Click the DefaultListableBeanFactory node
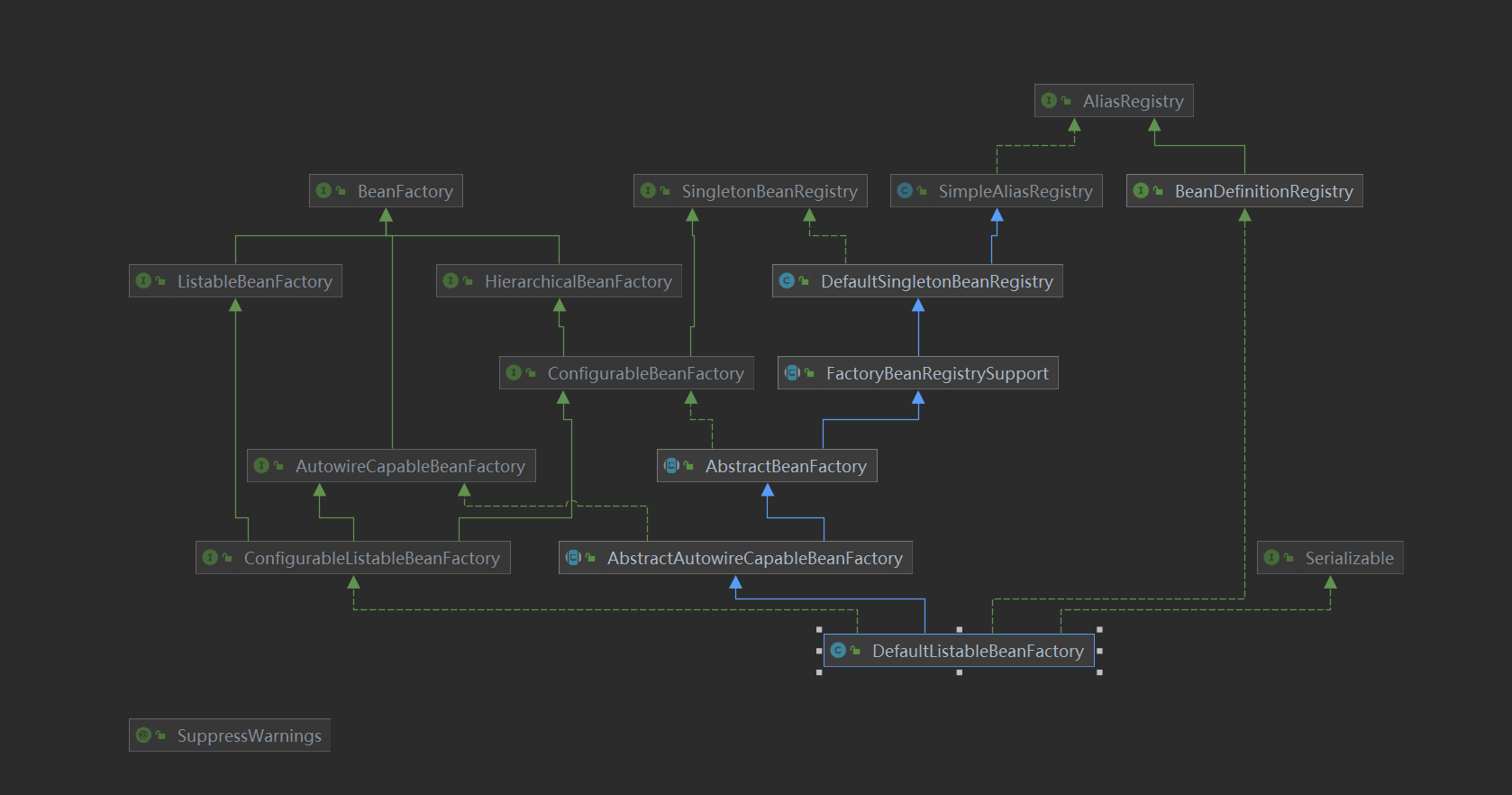Screen dimensions: 1512x795 tap(959, 651)
